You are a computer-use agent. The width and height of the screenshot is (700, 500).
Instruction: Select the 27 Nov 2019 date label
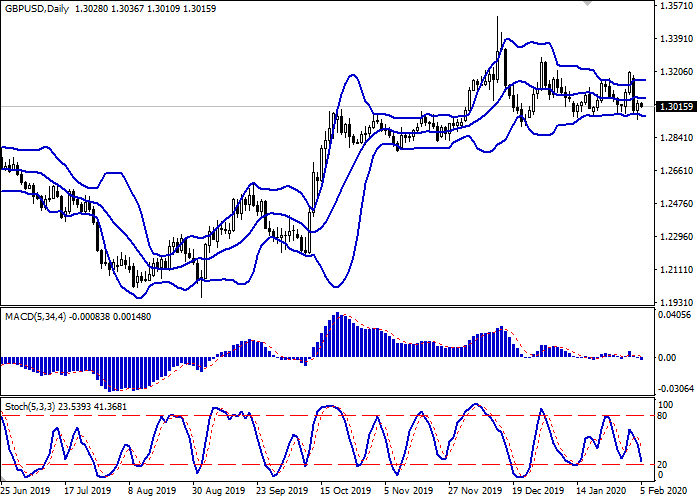474,491
